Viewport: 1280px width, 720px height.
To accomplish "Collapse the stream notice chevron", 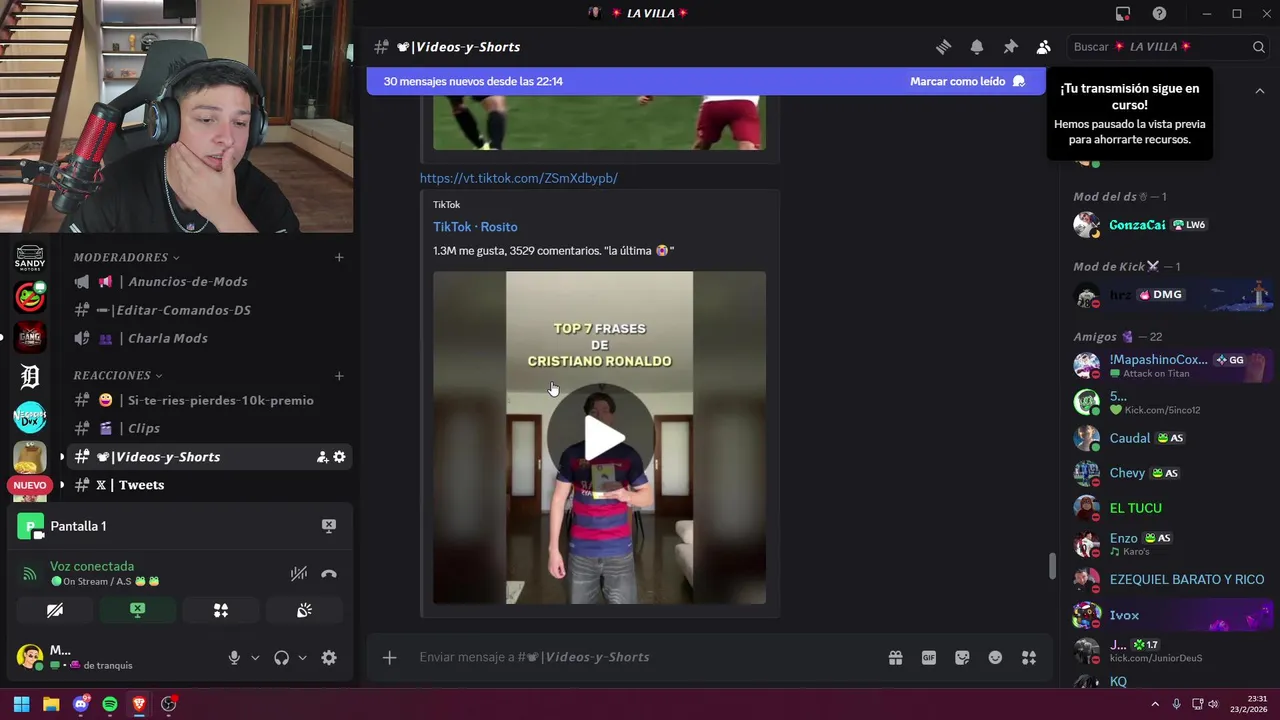I will tap(1260, 91).
